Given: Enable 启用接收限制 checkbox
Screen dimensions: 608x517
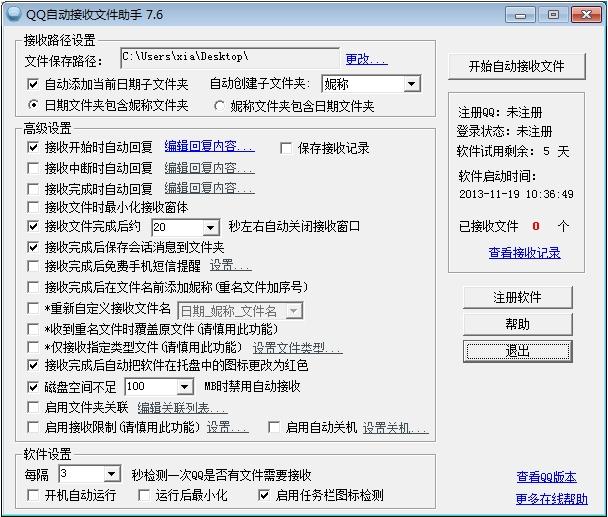Looking at the screenshot, I should tap(33, 427).
